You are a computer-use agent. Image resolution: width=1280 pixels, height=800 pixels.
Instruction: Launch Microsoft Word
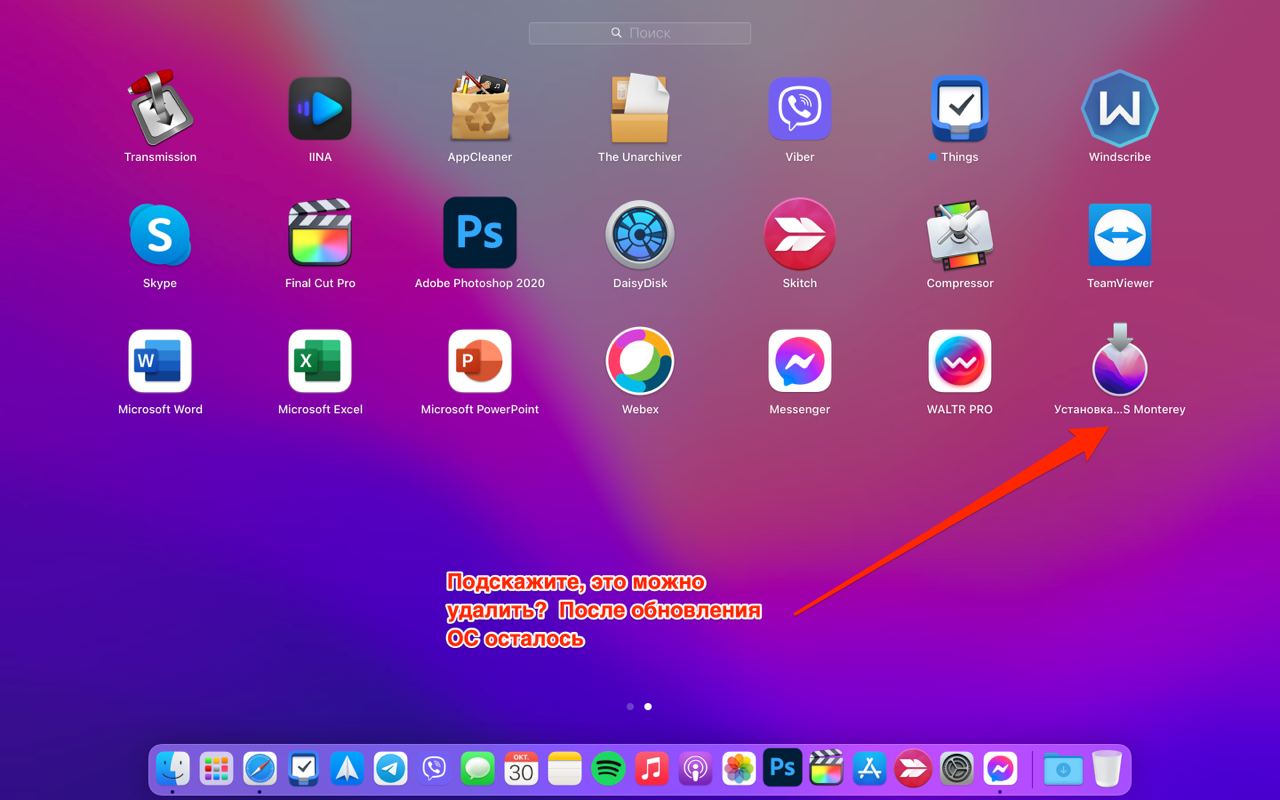pyautogui.click(x=160, y=360)
